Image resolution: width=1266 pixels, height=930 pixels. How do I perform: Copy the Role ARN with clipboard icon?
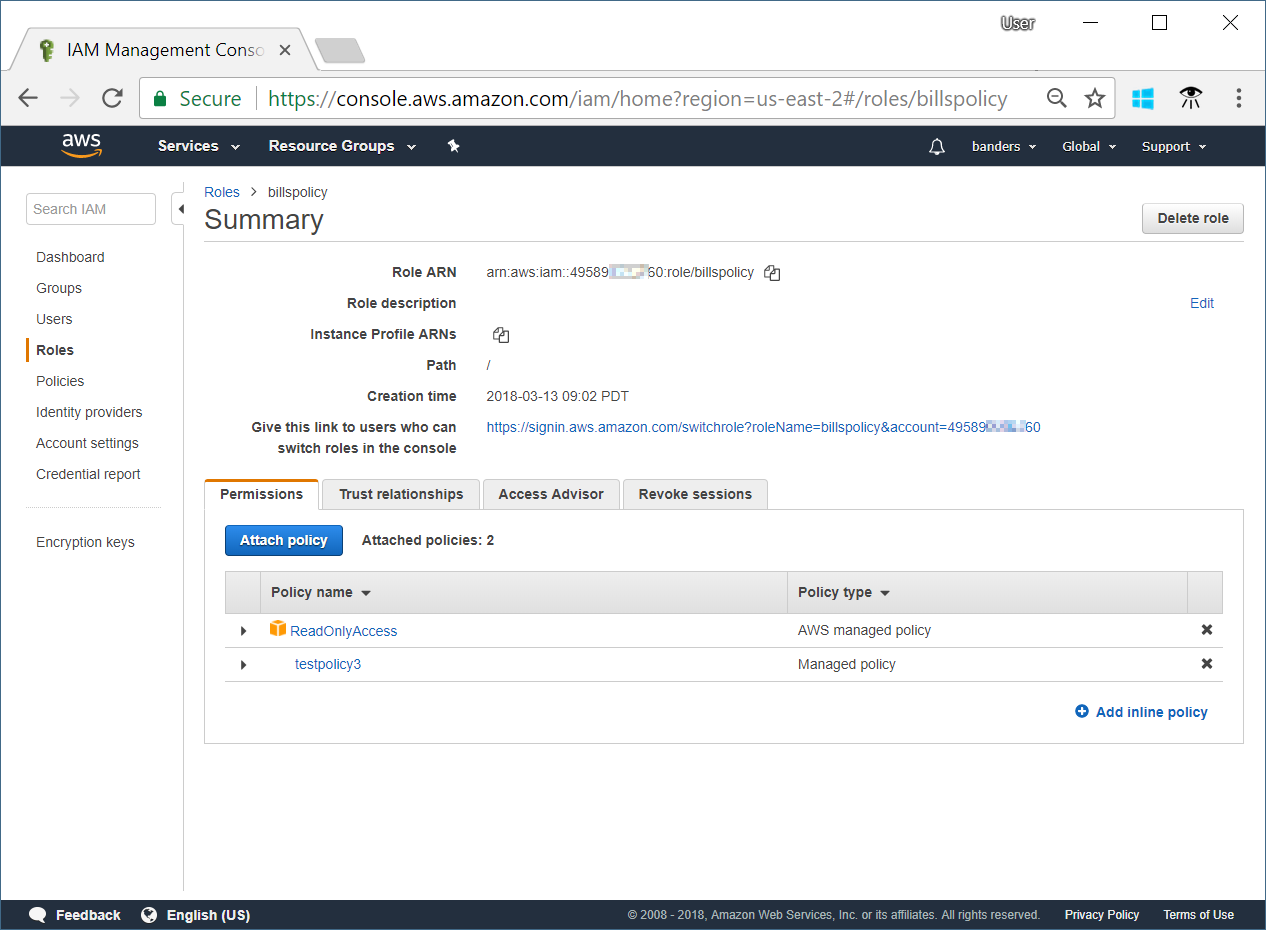(772, 273)
